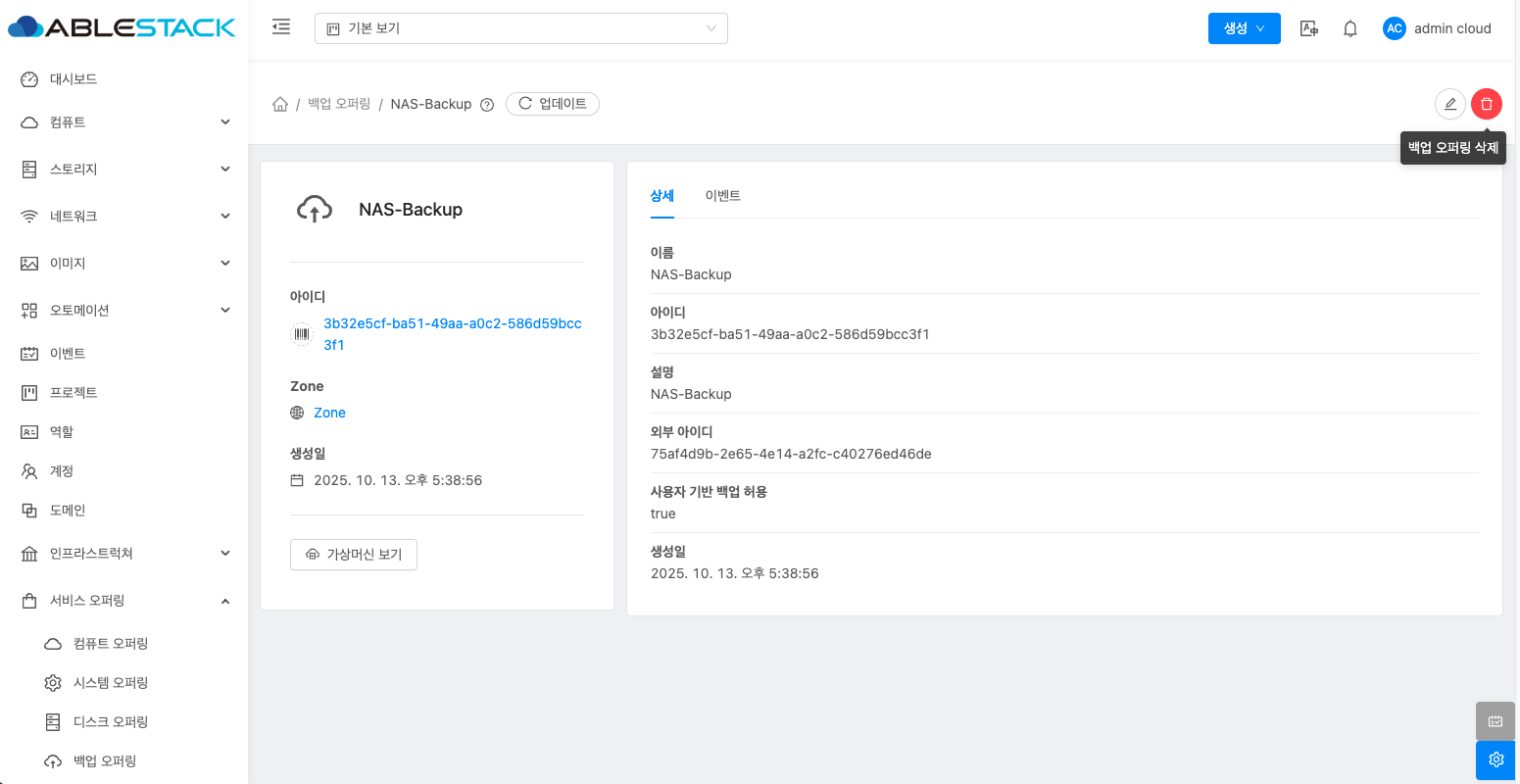The image size is (1520, 784).
Task: Collapse the 서비스 오퍼링 menu
Action: pyautogui.click(x=125, y=601)
